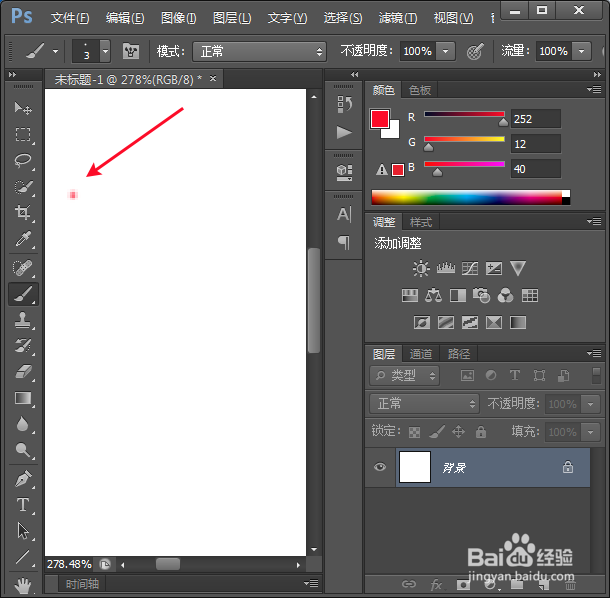Viewport: 610px width, 598px height.
Task: Switch to the 通道 tab
Action: tap(421, 354)
